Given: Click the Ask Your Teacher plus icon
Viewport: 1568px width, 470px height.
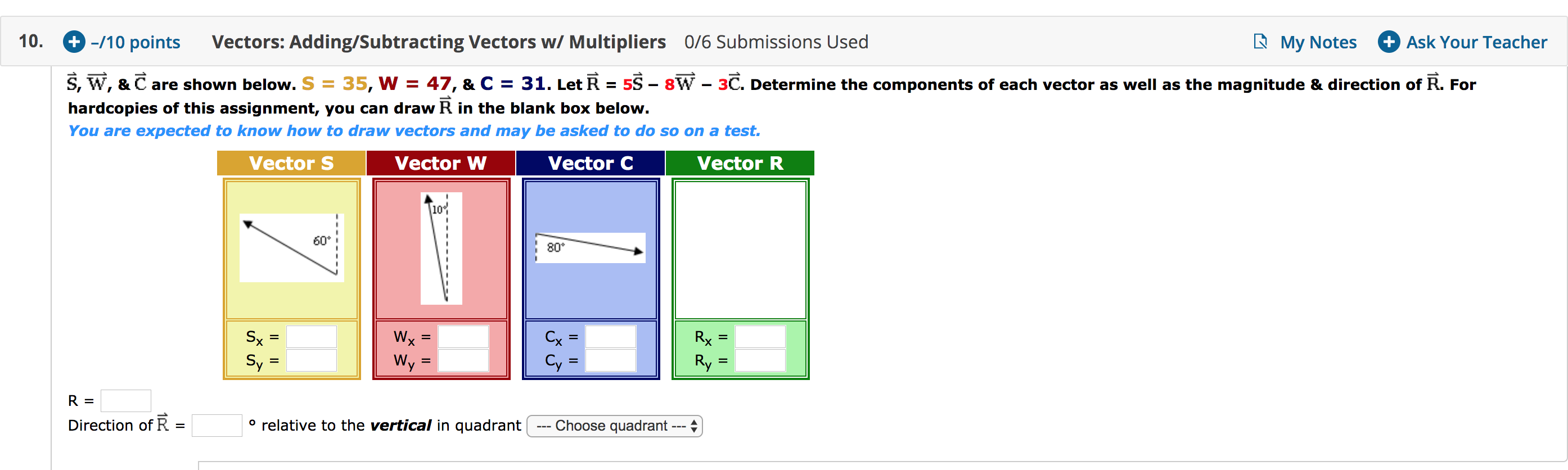Looking at the screenshot, I should [x=1390, y=42].
